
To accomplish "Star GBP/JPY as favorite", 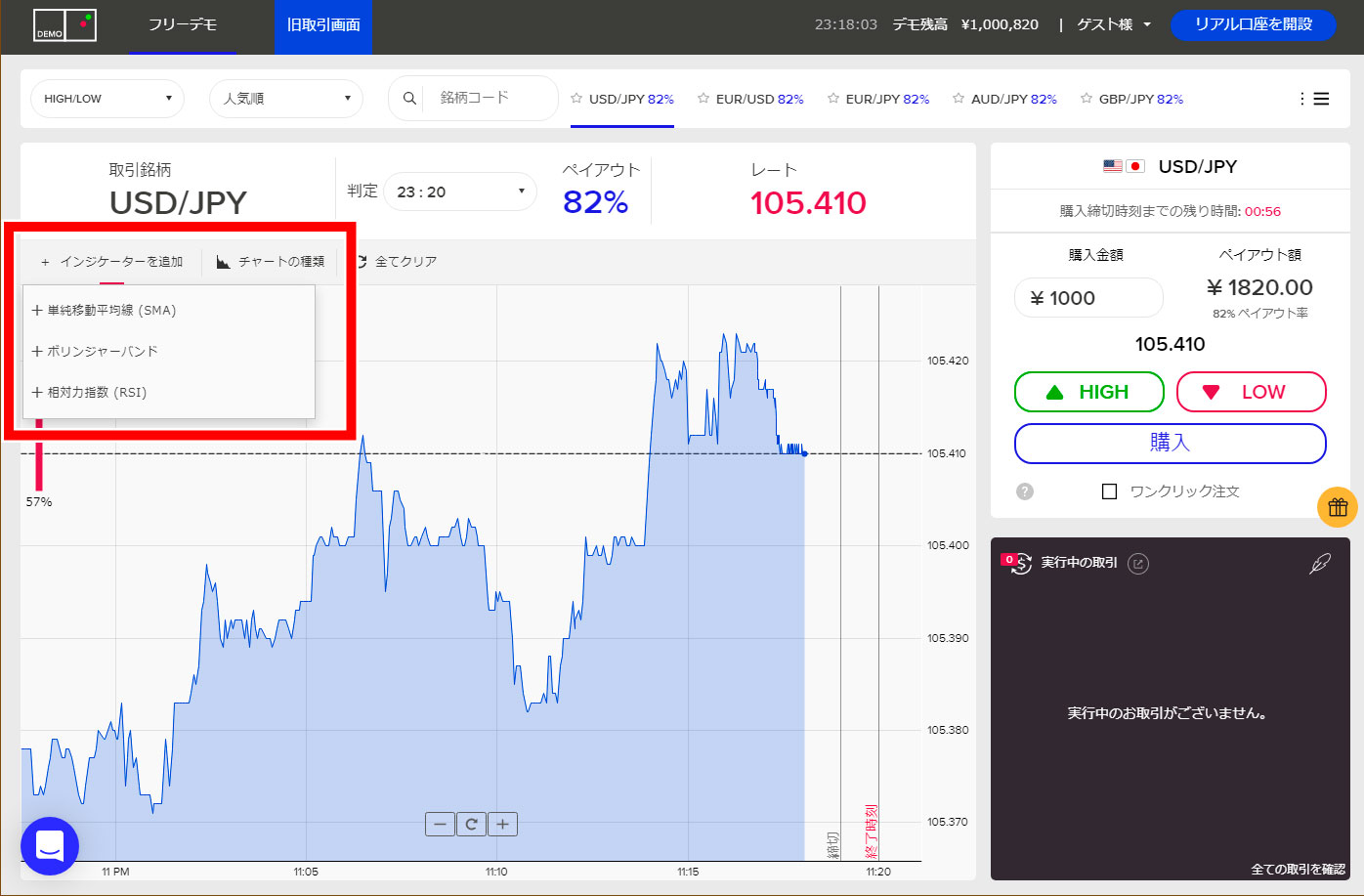I will (x=1087, y=99).
